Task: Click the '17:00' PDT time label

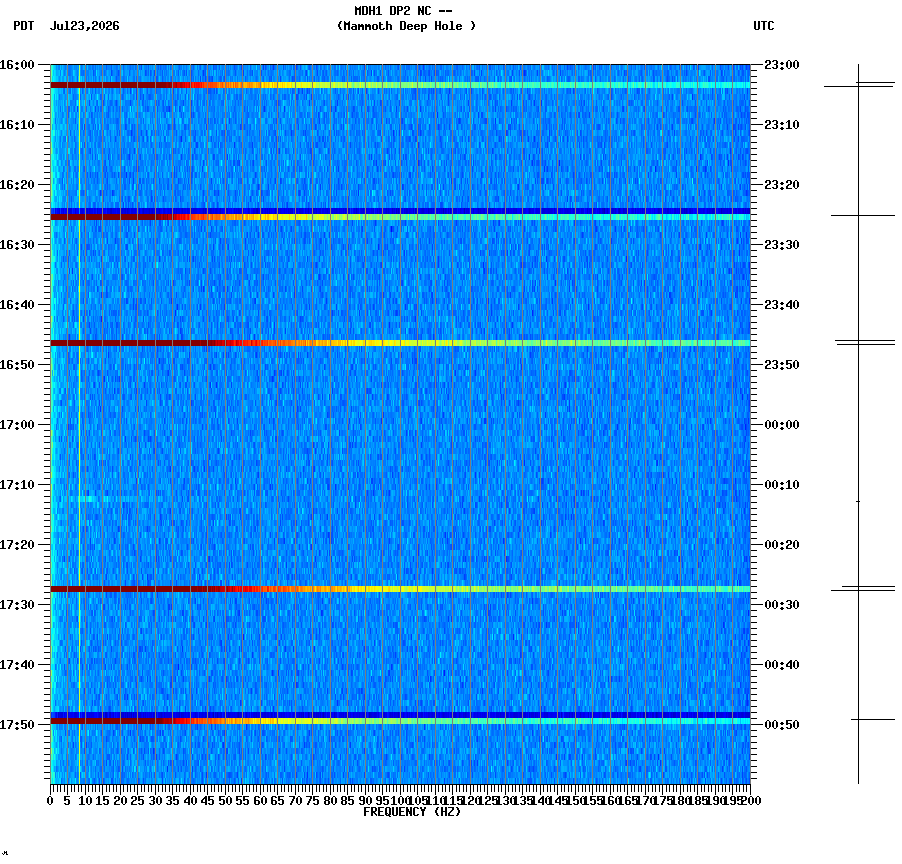Action: click(17, 425)
